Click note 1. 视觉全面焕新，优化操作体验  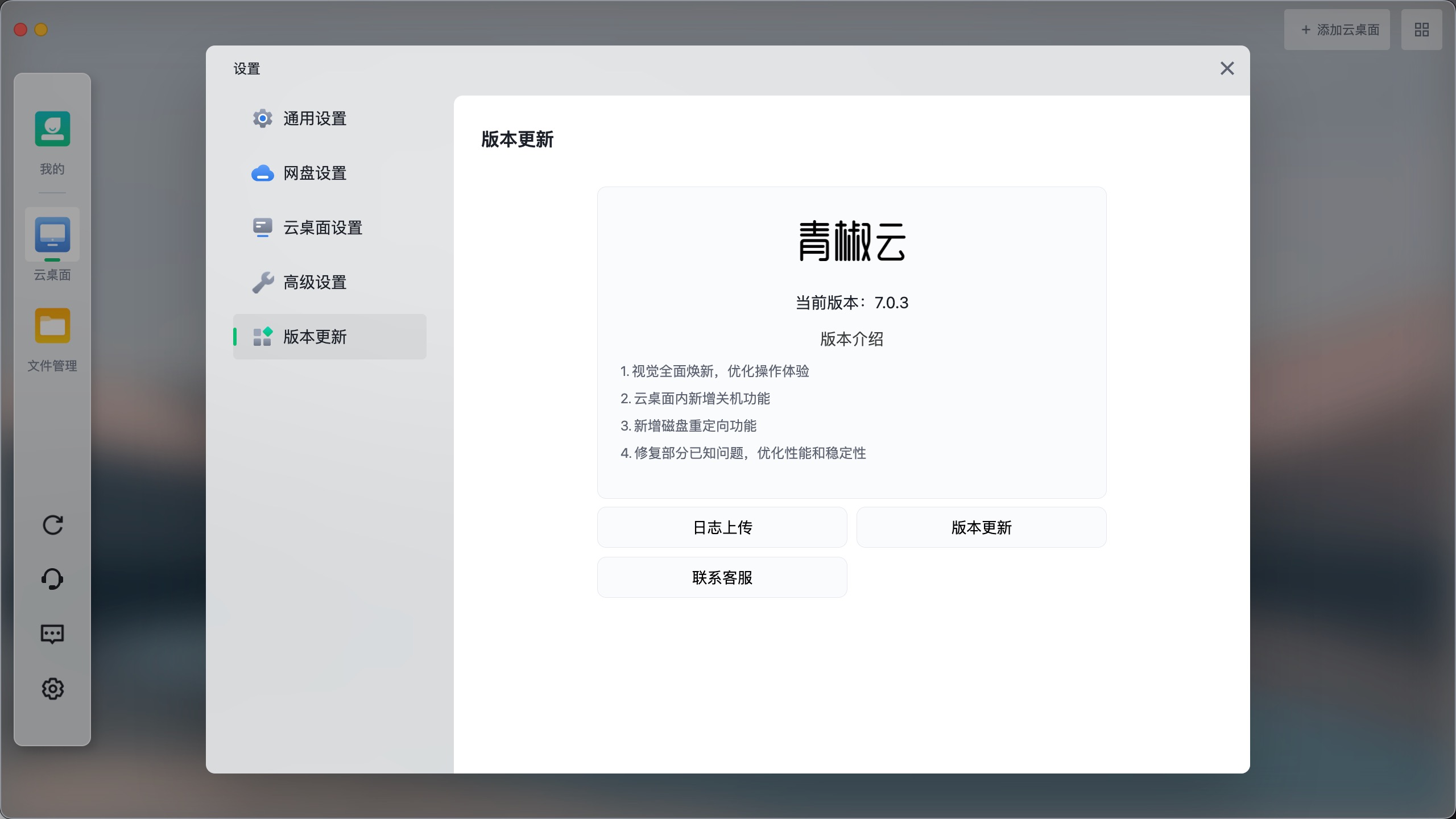(714, 371)
